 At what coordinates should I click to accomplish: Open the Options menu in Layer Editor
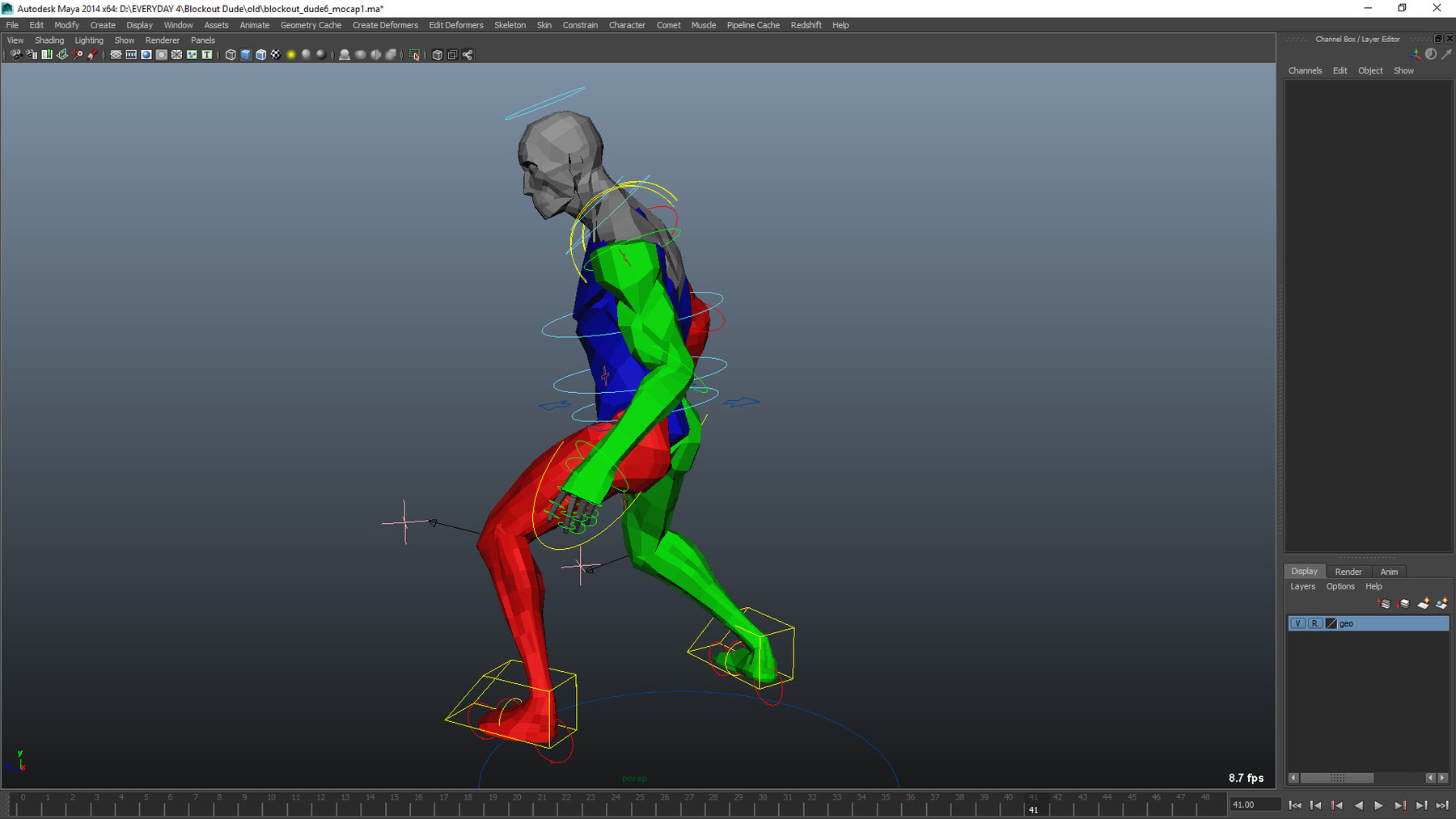coord(1340,587)
